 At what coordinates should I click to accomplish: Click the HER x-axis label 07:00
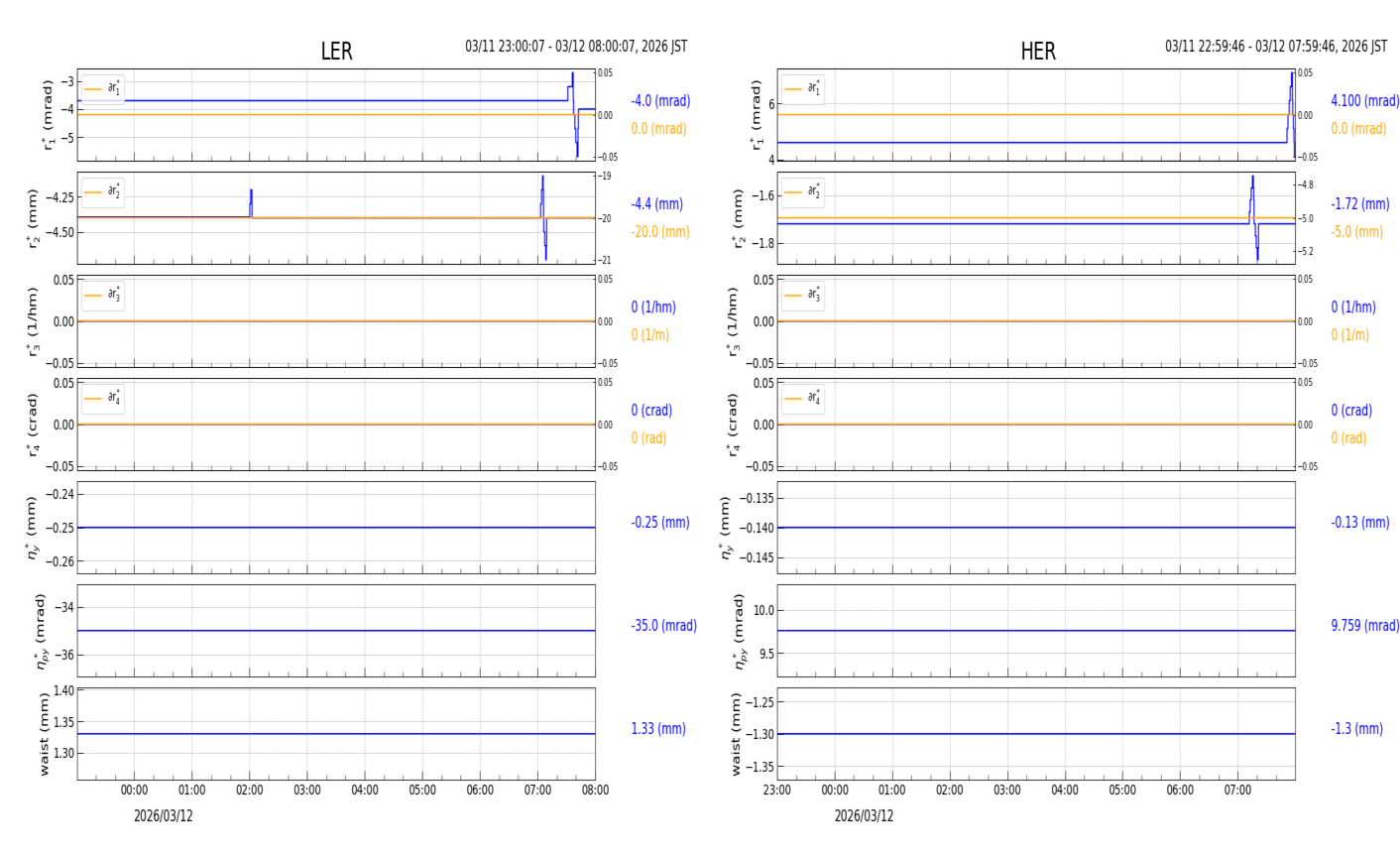click(x=1237, y=791)
